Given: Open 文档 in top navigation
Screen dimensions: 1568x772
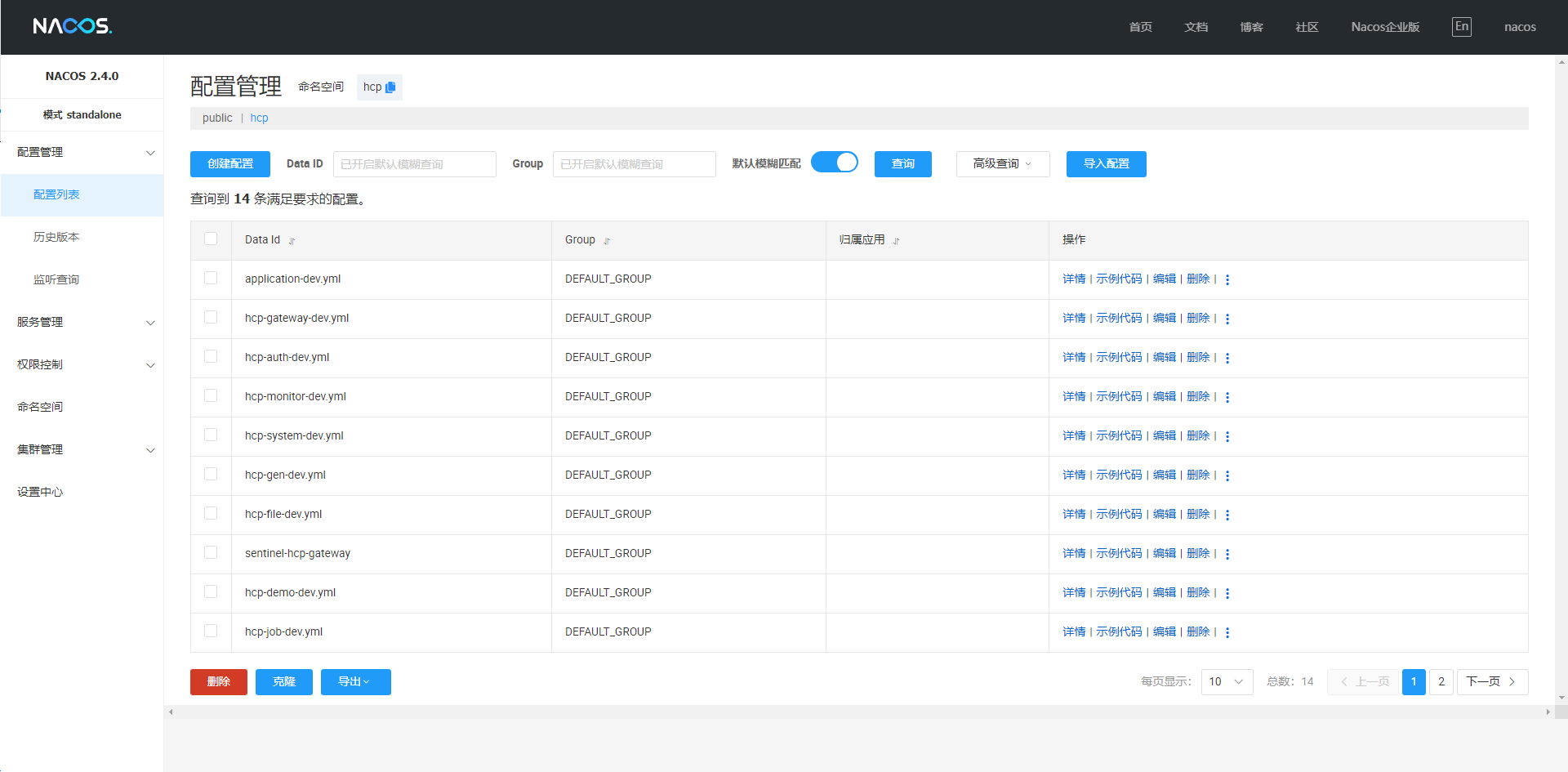Looking at the screenshot, I should click(1196, 27).
